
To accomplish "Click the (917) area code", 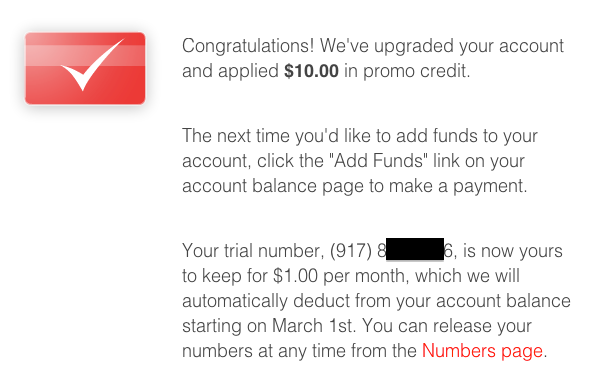I will click(x=351, y=251).
